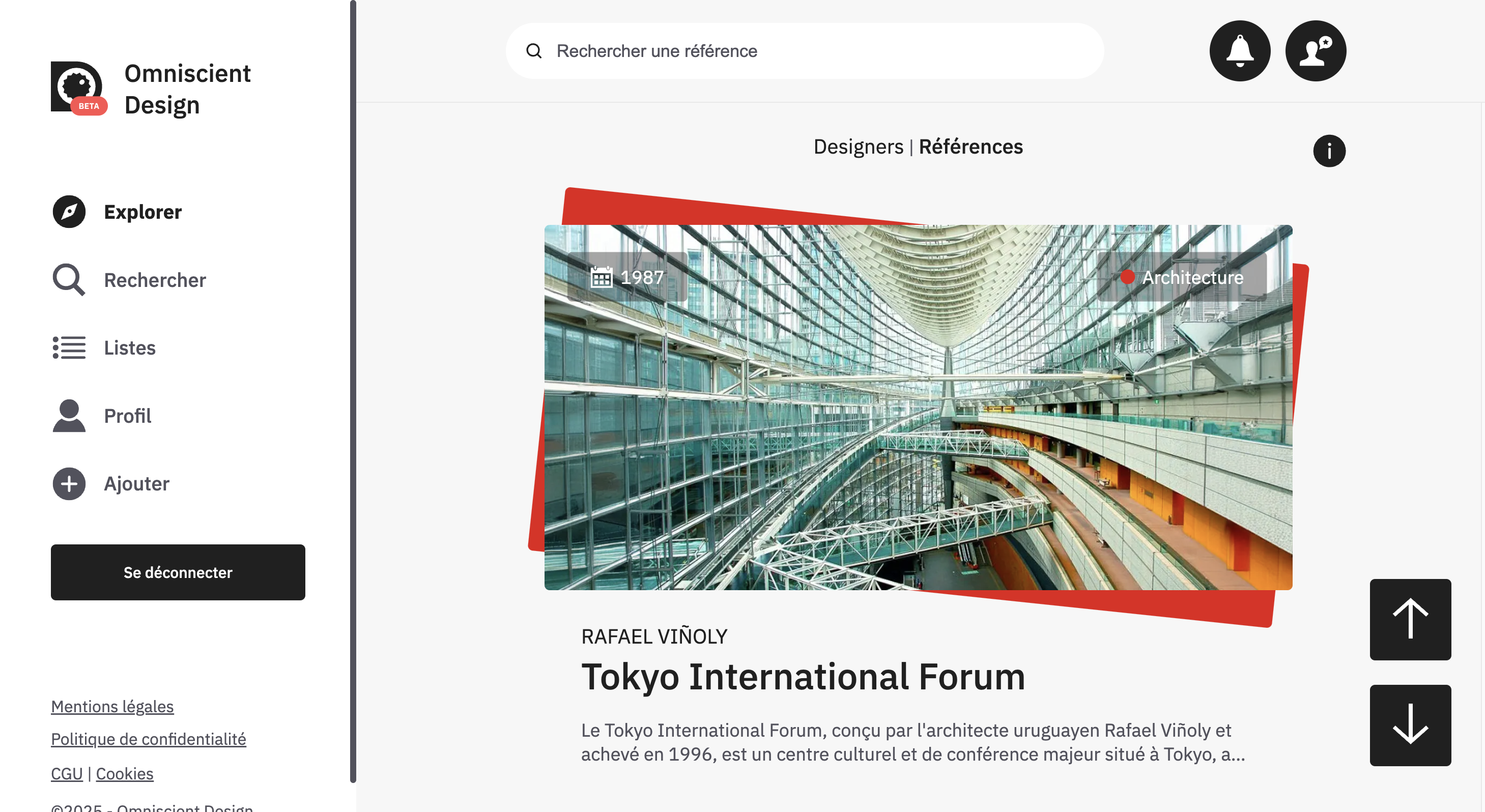Click the sidebar vertical scrollbar

353,392
